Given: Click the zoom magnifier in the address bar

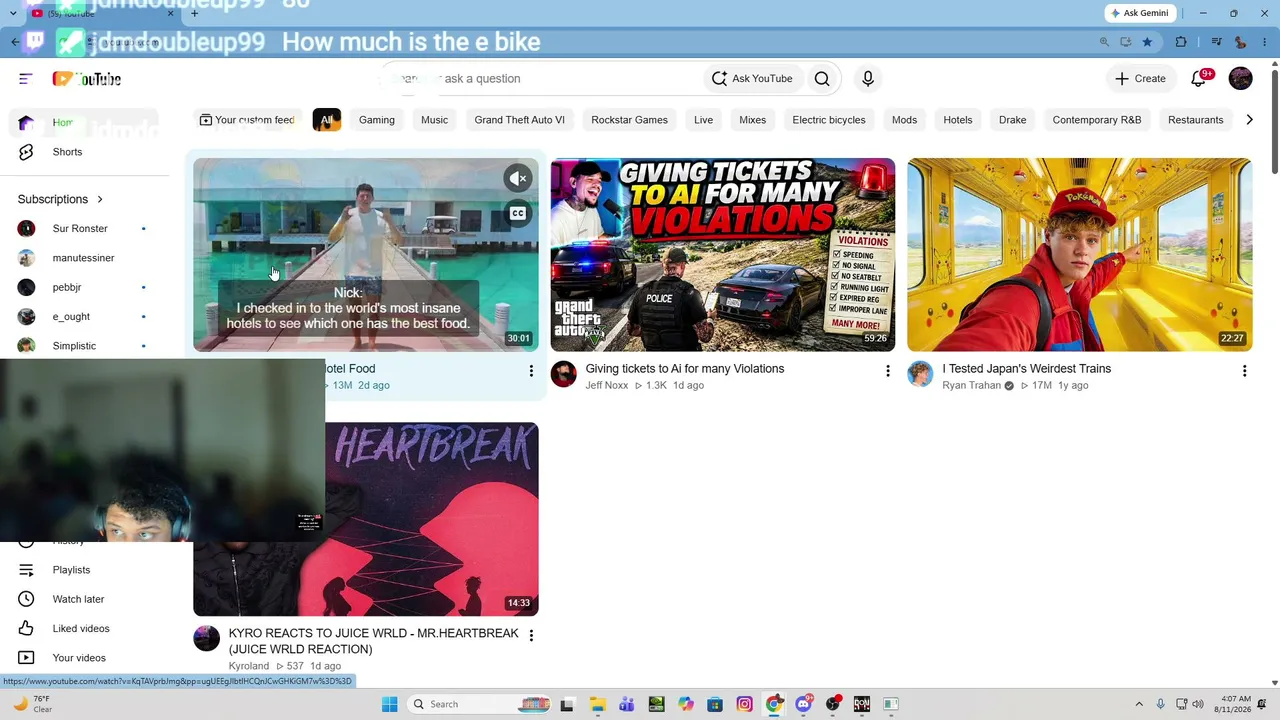Looking at the screenshot, I should click(1104, 42).
